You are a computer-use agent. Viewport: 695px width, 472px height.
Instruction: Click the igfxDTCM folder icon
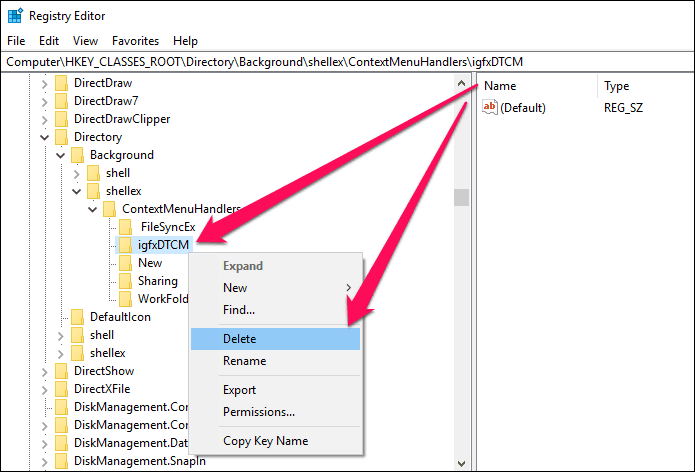point(125,245)
